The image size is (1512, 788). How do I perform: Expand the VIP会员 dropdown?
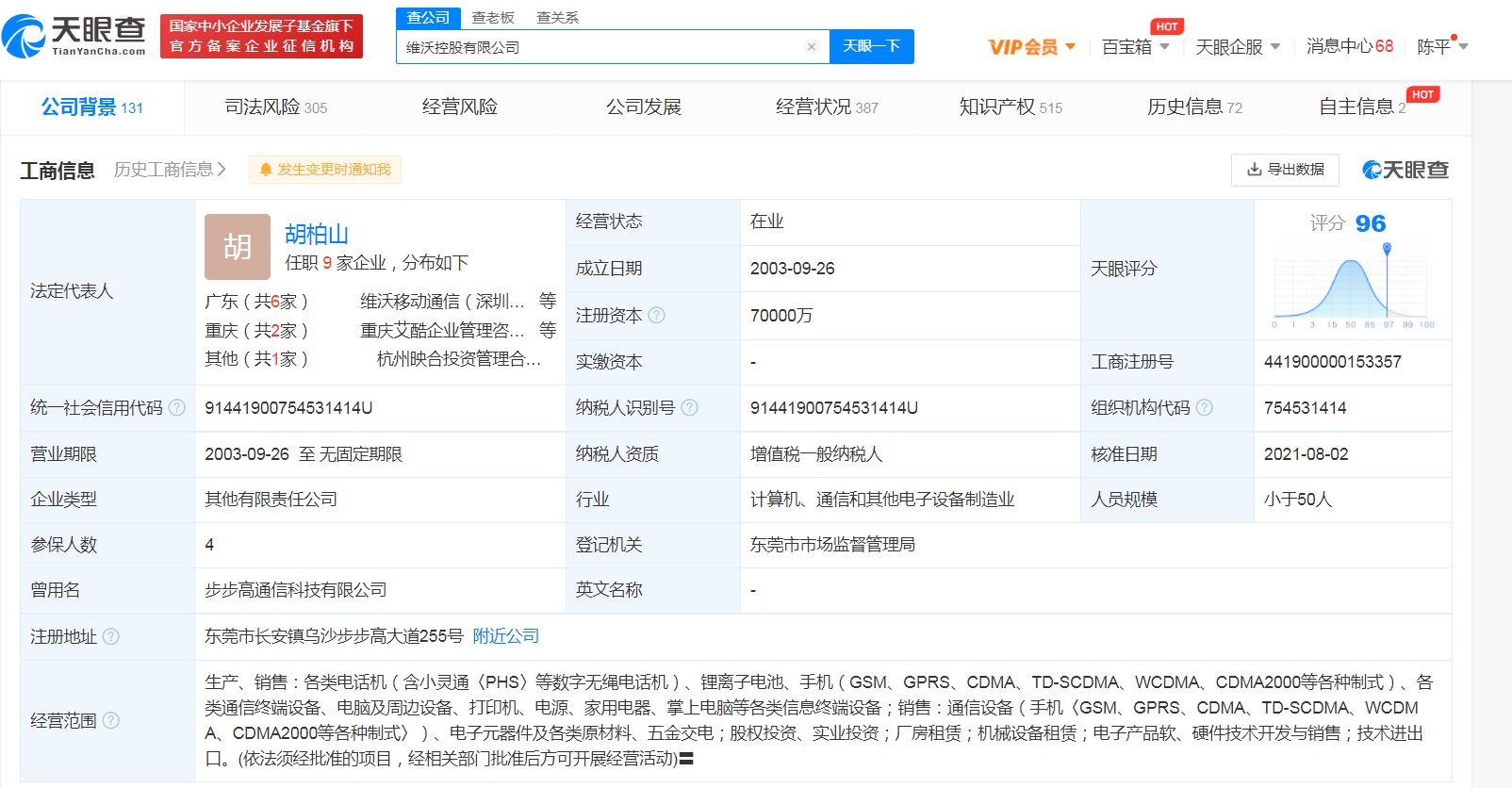tap(1031, 46)
